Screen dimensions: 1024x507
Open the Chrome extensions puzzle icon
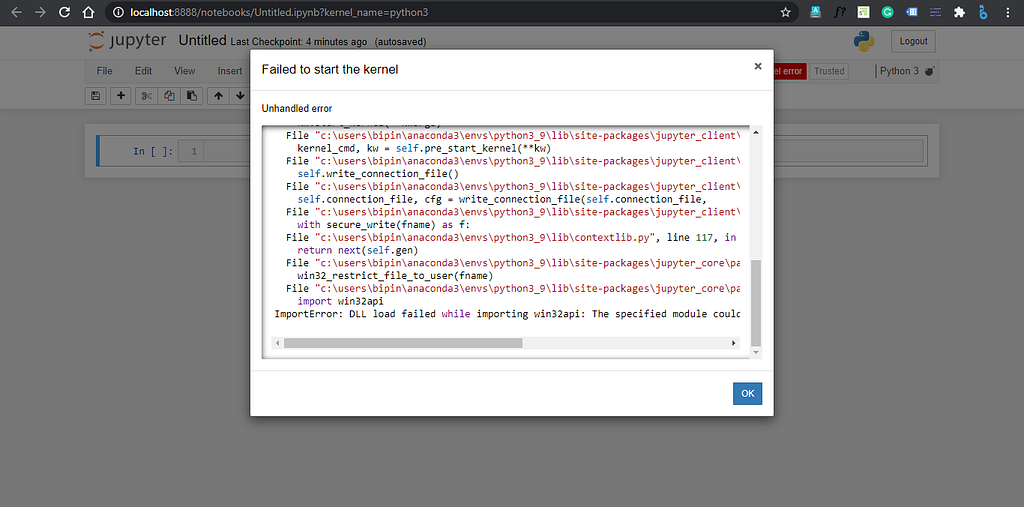[960, 13]
